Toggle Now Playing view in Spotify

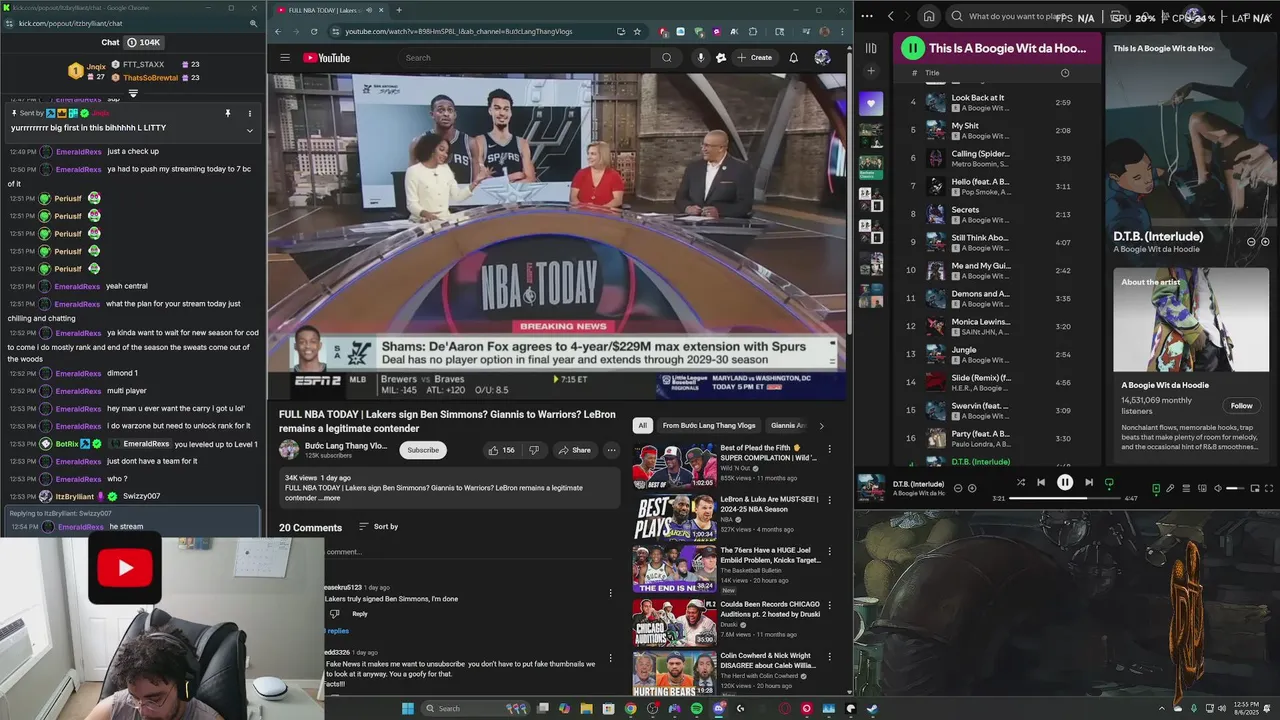1156,489
